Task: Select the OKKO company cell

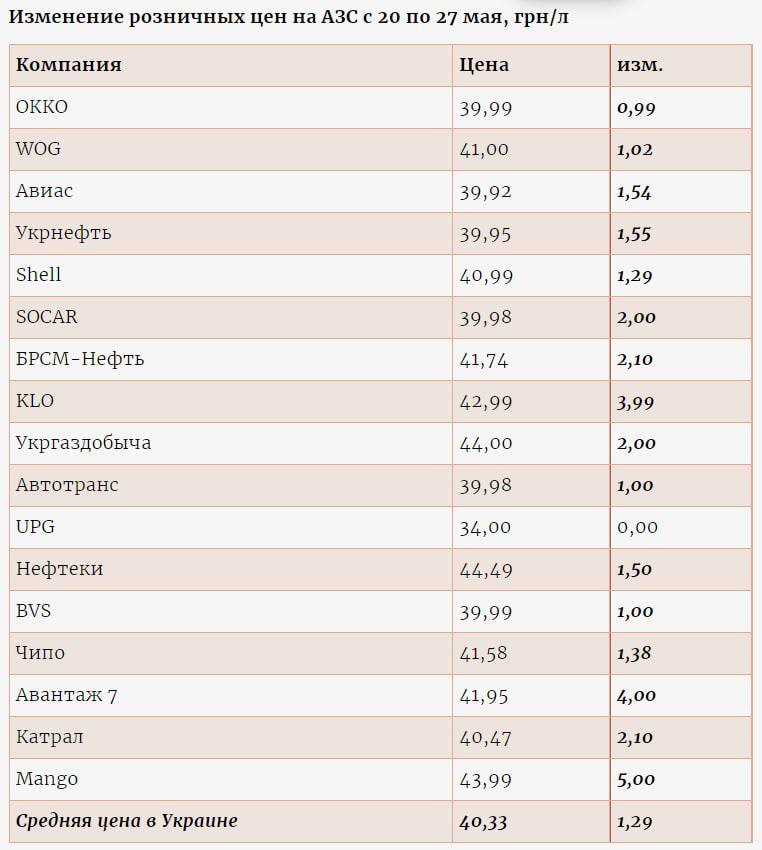Action: [42, 107]
